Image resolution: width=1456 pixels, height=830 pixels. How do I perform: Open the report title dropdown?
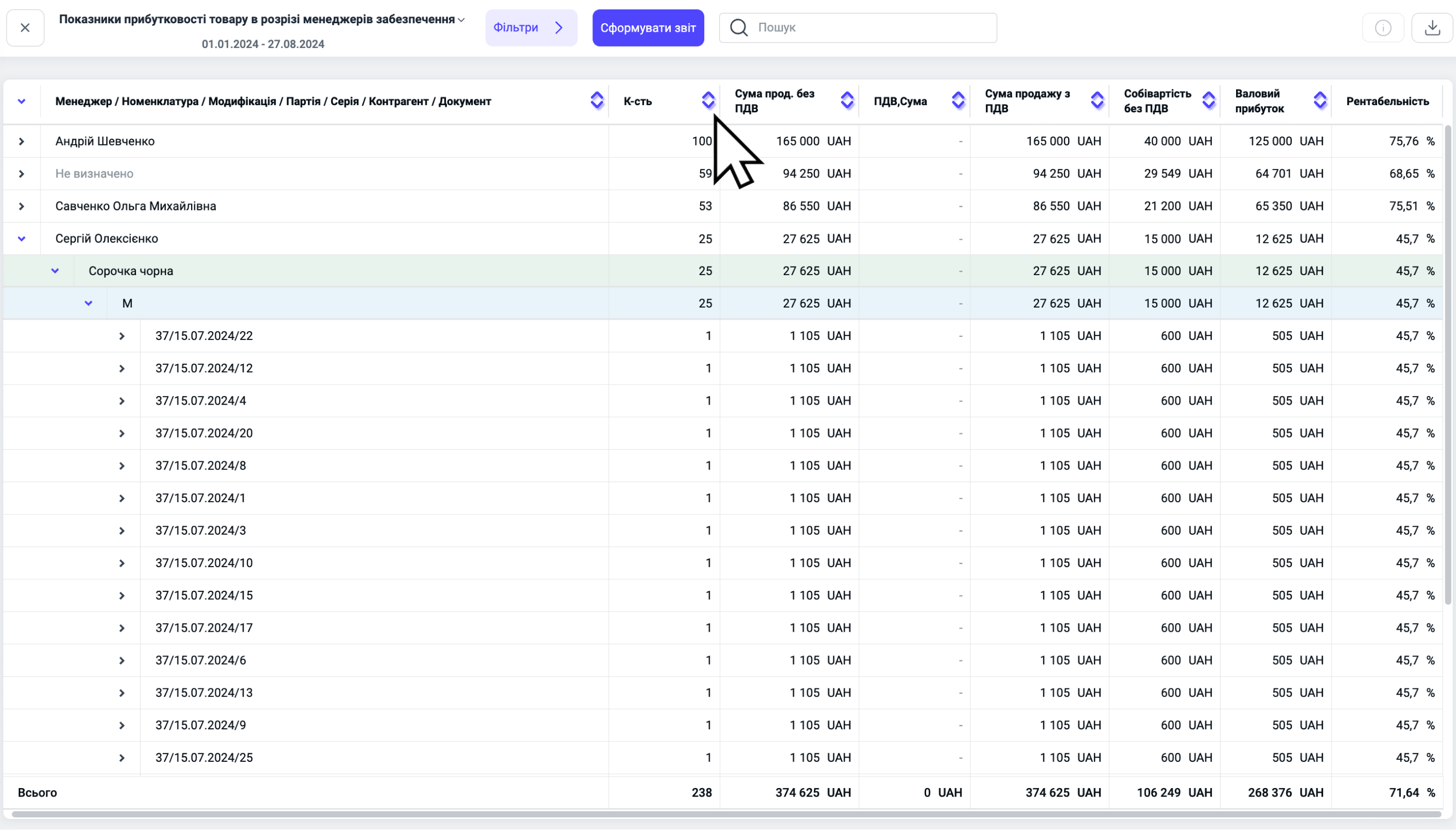pyautogui.click(x=462, y=20)
